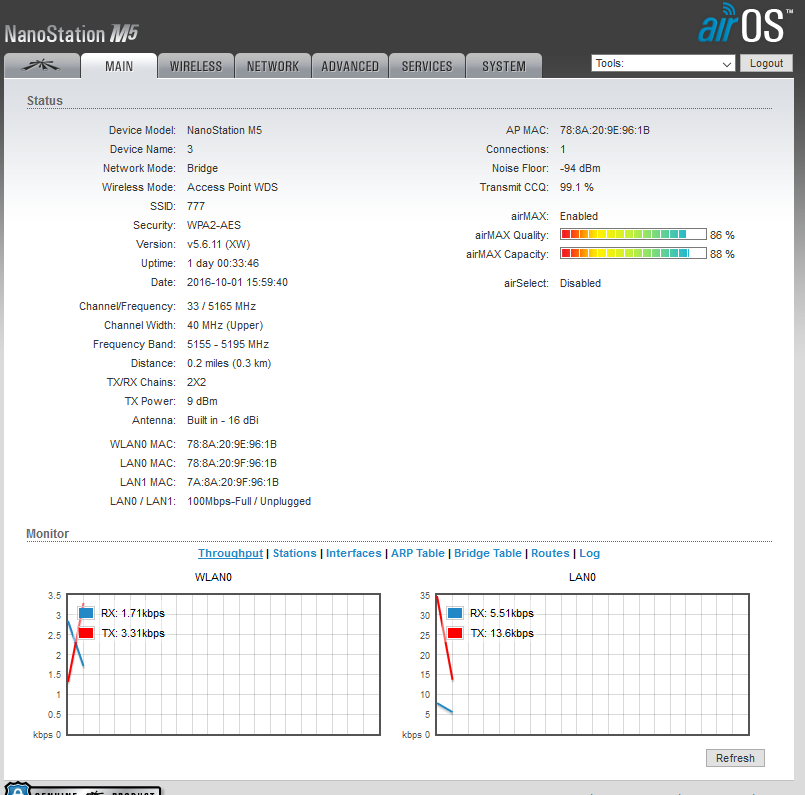Click the Noise Floor value -94 dBm
This screenshot has height=795, width=805.
pos(580,168)
